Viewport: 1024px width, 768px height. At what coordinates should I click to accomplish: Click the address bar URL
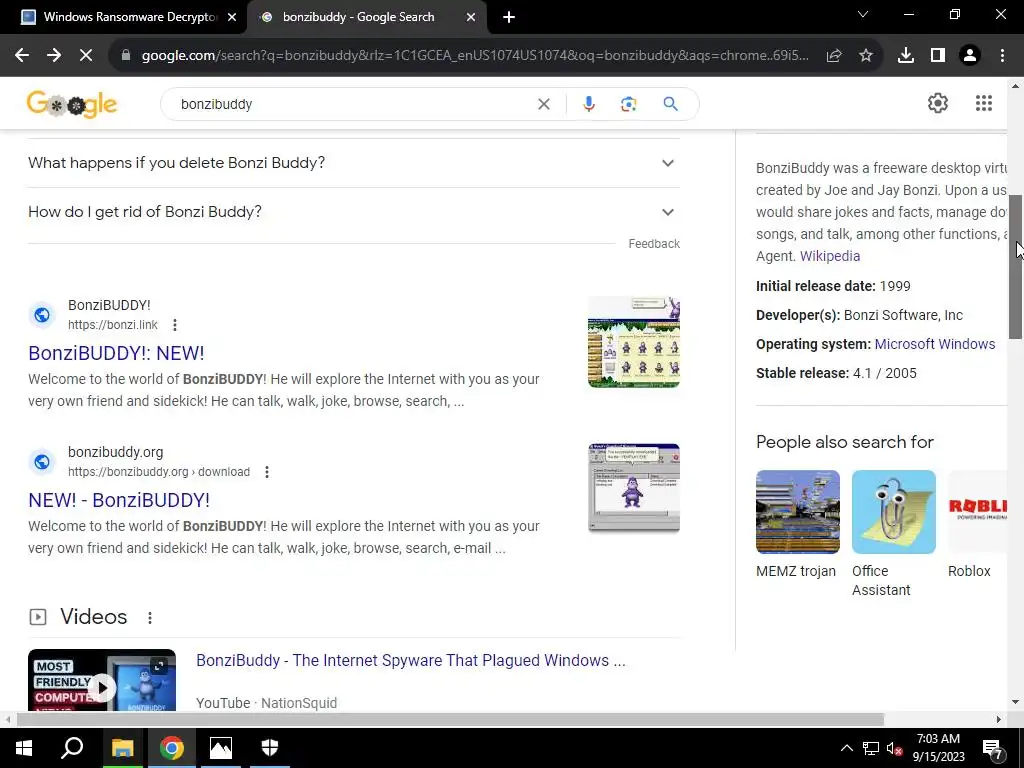[x=475, y=56]
